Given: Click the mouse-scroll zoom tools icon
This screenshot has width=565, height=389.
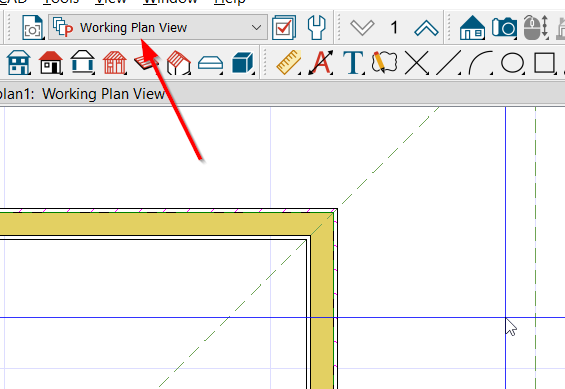Looking at the screenshot, I should [536, 27].
